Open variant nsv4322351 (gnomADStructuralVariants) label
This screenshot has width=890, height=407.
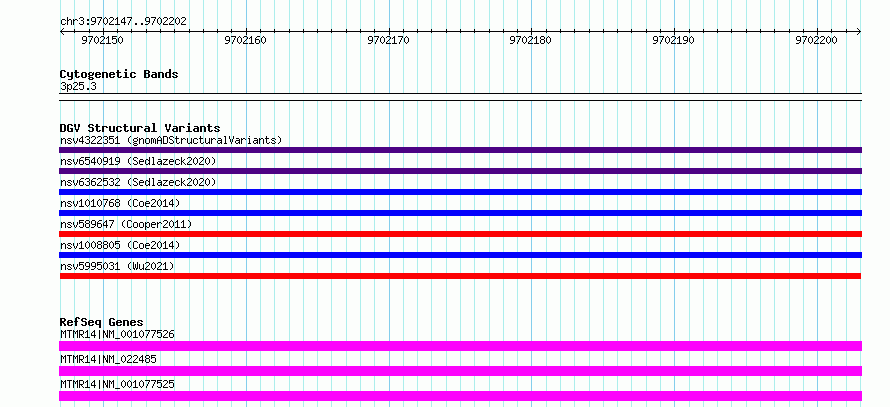171,140
